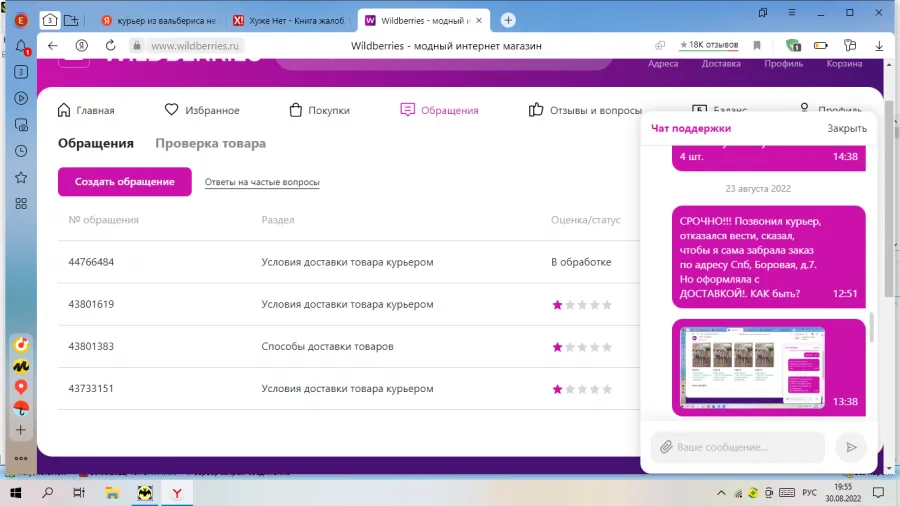The height and width of the screenshot is (506, 900).
Task: Close the support chat via Закрыть
Action: point(847,129)
